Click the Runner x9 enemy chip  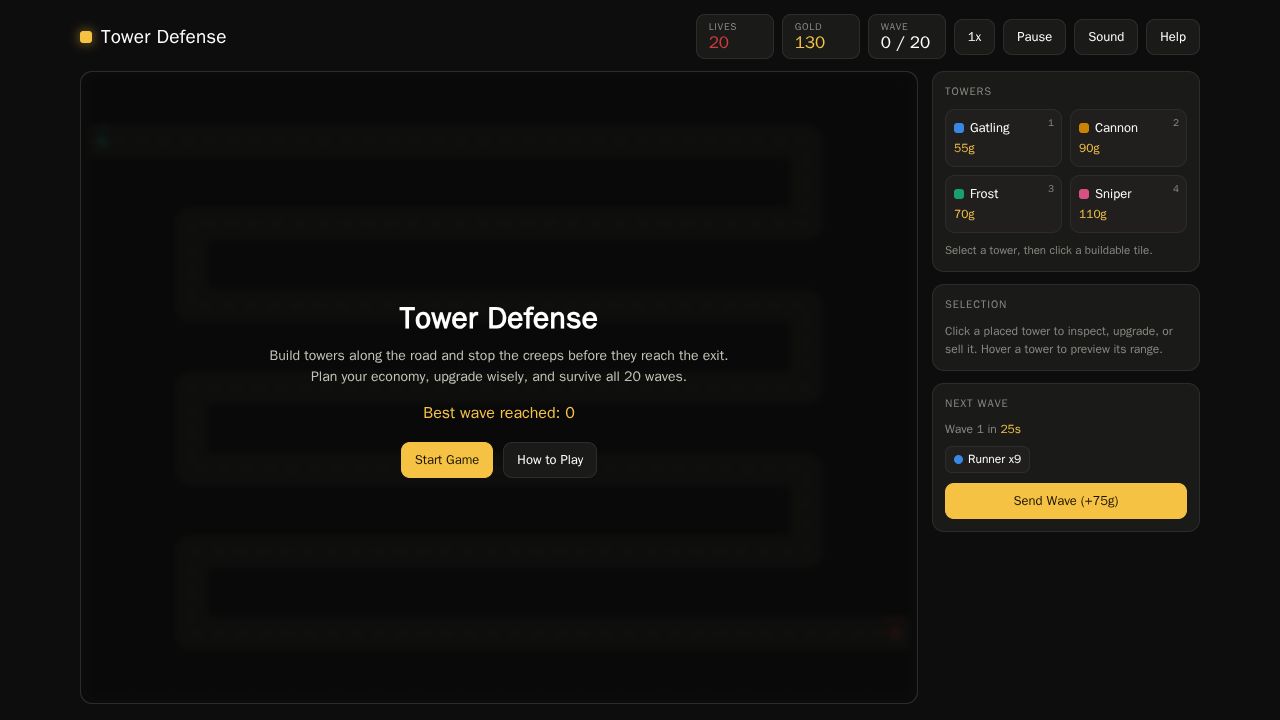point(987,459)
